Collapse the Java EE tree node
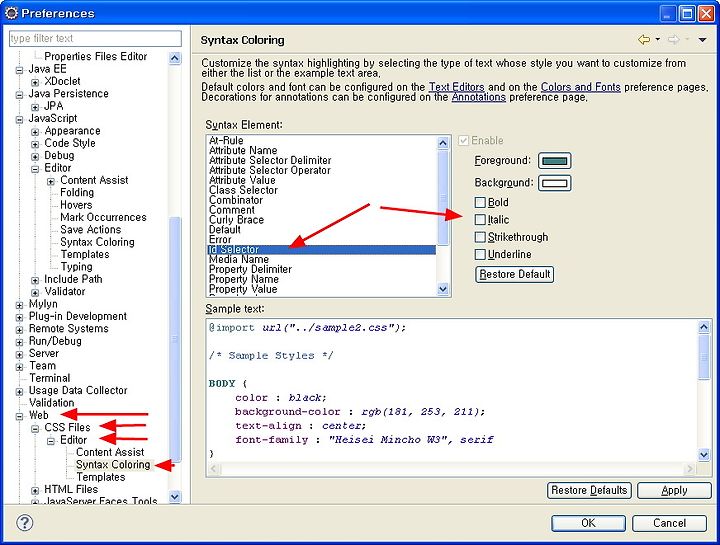The image size is (720, 545). (x=19, y=70)
